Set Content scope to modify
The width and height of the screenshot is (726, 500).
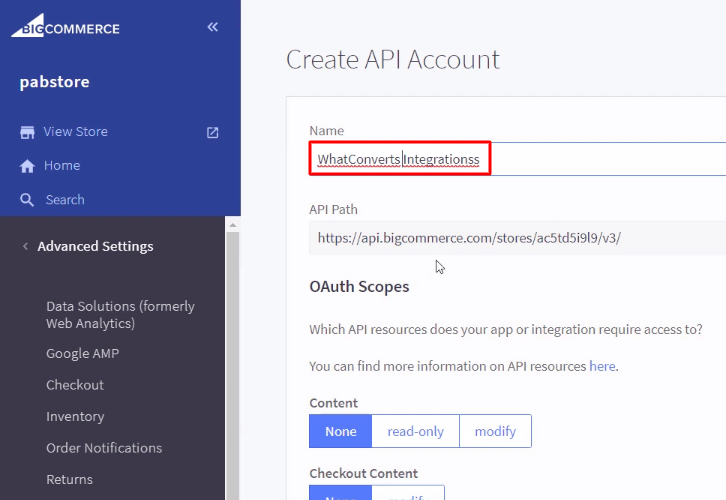[x=495, y=431]
